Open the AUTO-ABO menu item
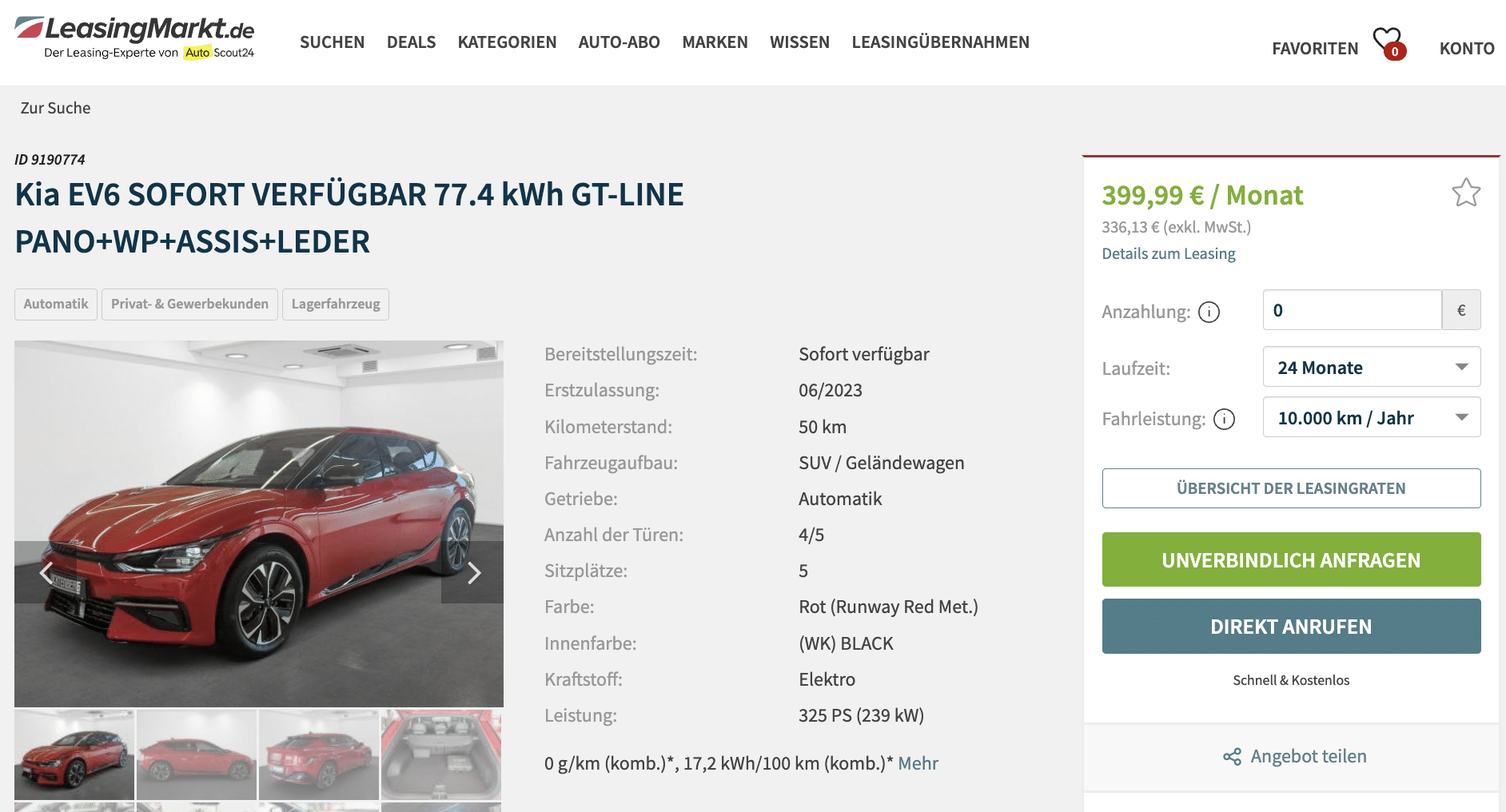This screenshot has width=1506, height=812. pyautogui.click(x=619, y=42)
